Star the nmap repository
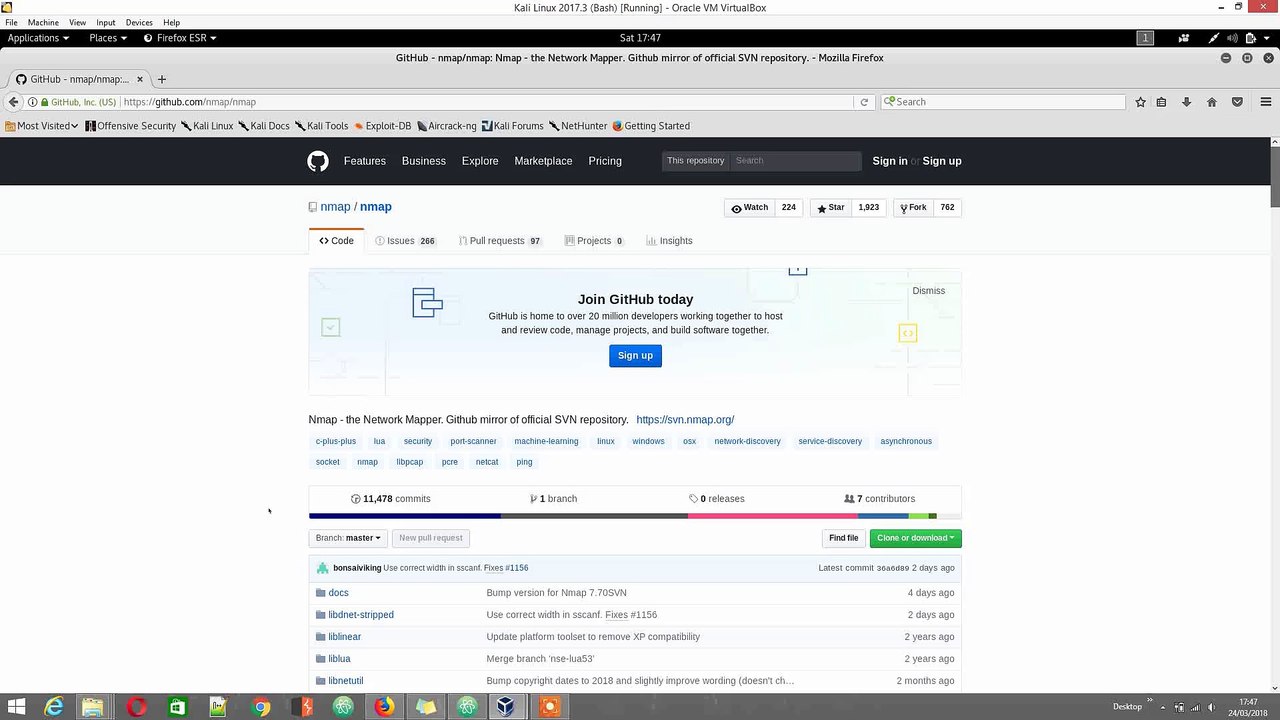Viewport: 1280px width, 720px height. pos(830,208)
